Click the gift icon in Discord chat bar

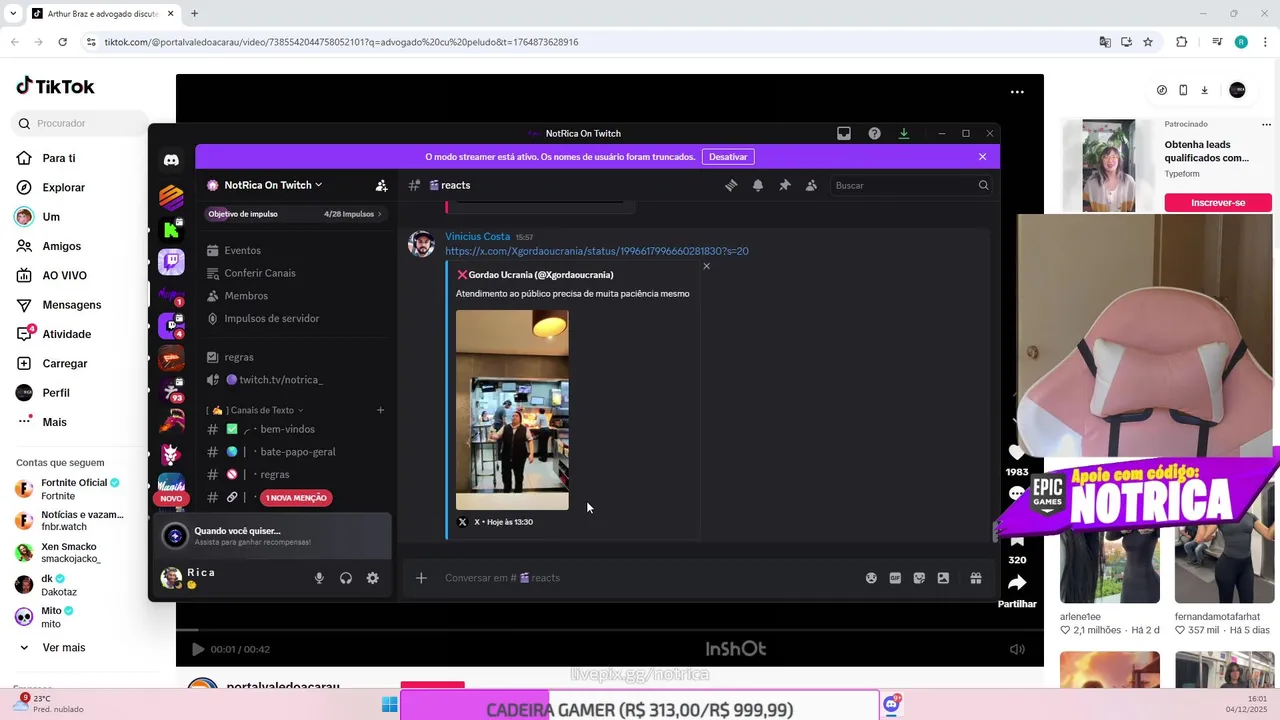click(976, 578)
